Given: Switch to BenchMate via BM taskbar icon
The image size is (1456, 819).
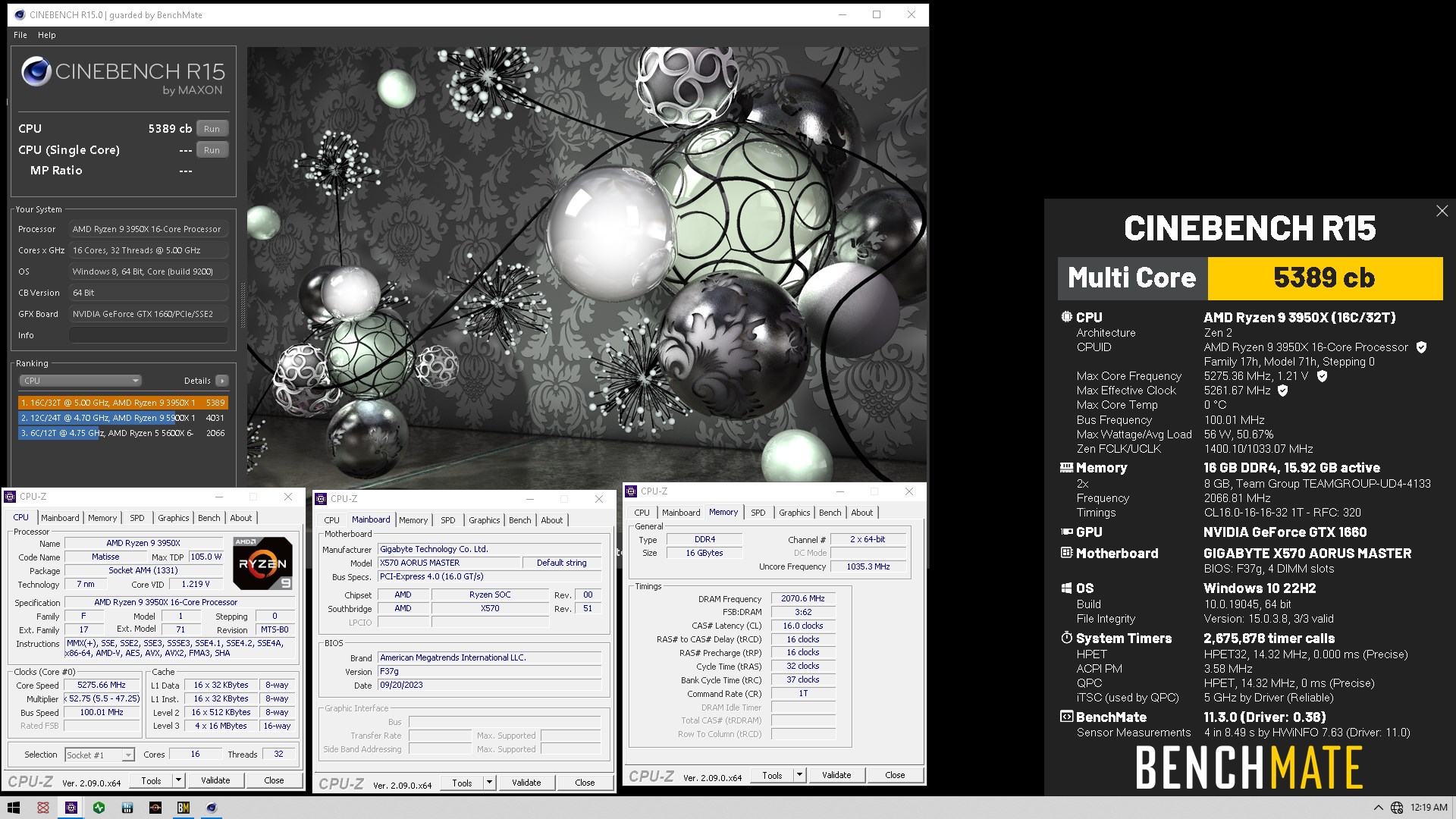Looking at the screenshot, I should [184, 808].
